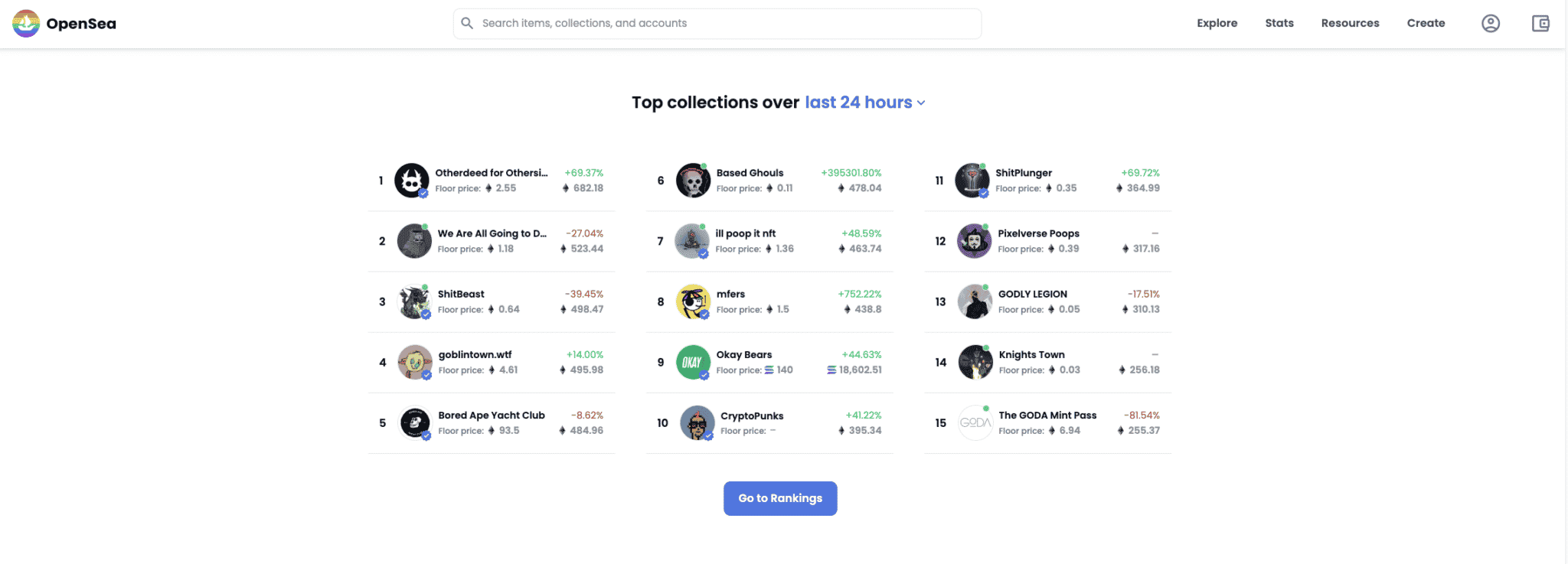This screenshot has width=1568, height=564.
Task: Click the OpenSea logo icon
Action: (26, 24)
